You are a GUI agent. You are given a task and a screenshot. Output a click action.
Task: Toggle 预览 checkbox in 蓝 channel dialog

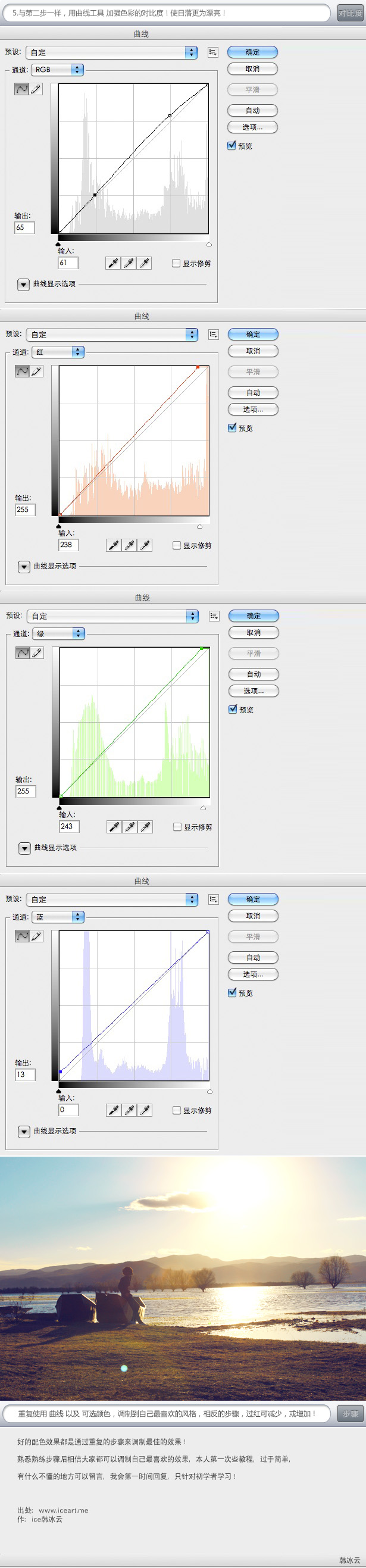(x=232, y=993)
